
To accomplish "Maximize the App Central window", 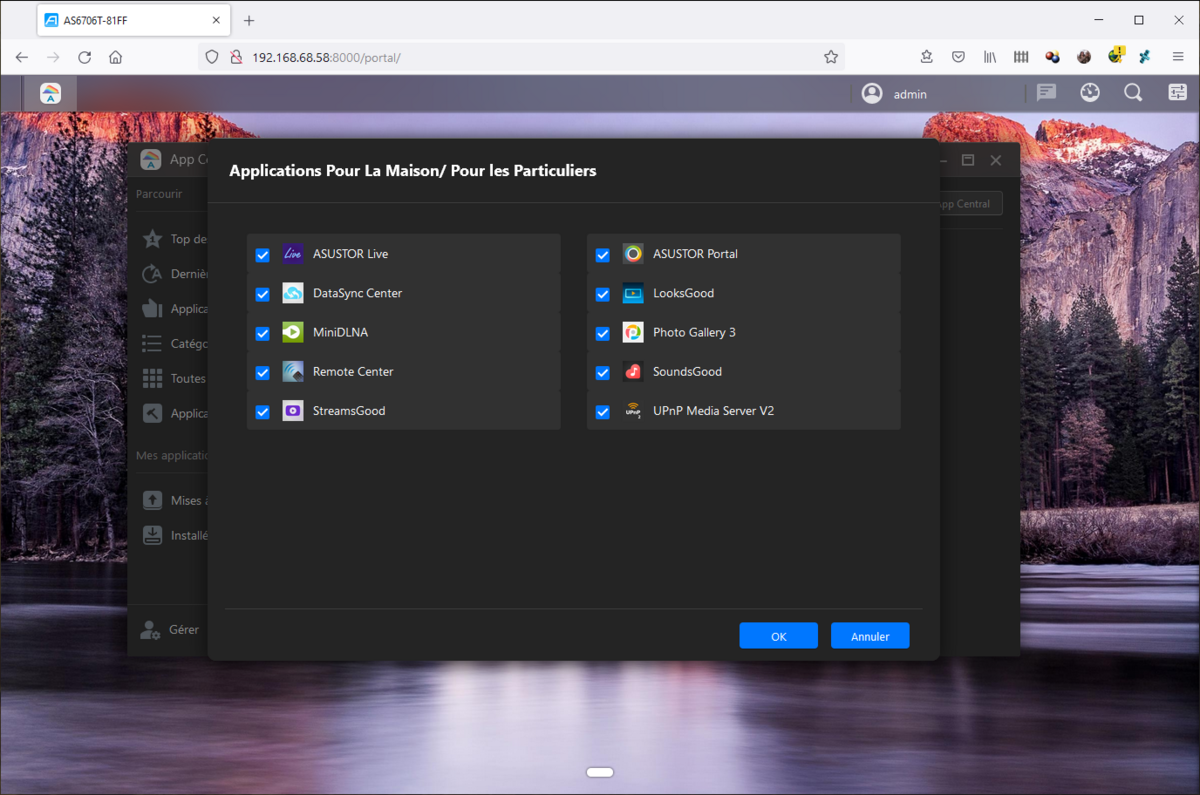I will [968, 160].
